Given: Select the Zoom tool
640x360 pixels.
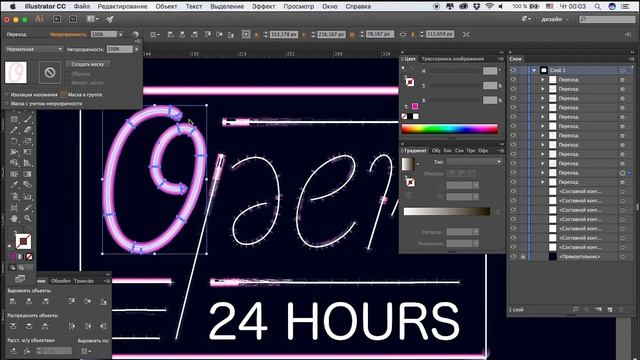Looking at the screenshot, I should [28, 219].
